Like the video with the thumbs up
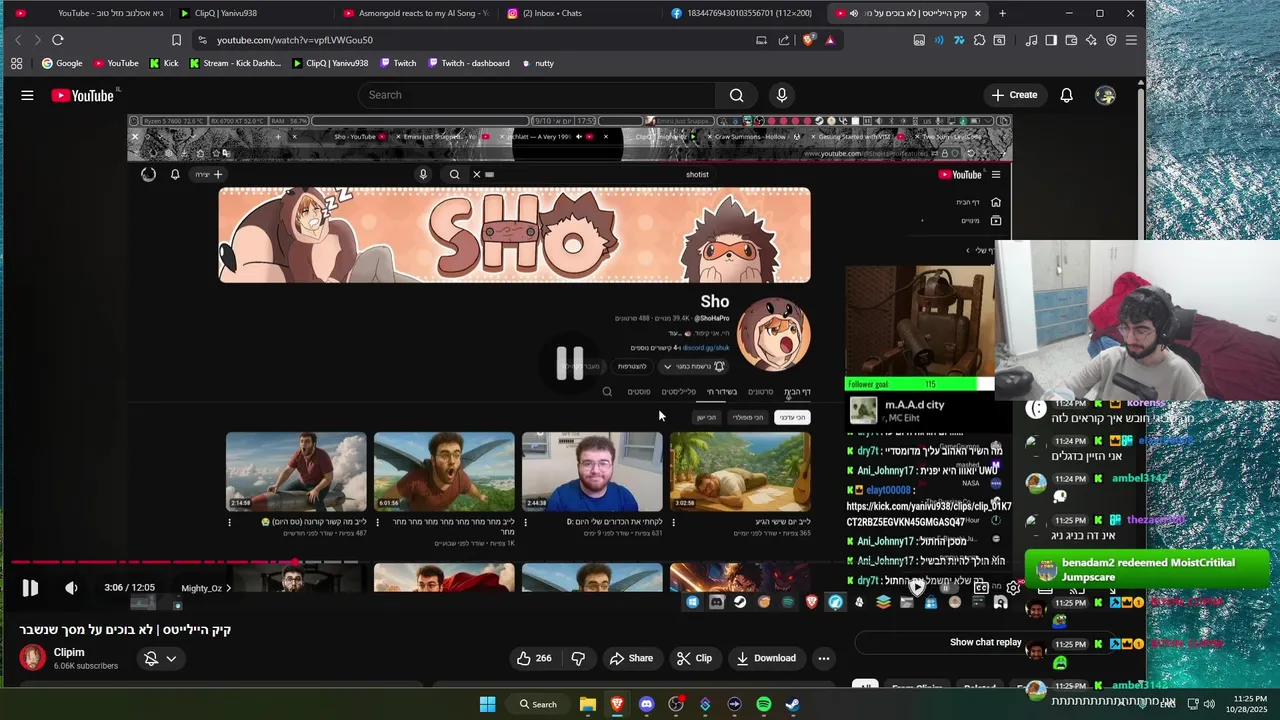The width and height of the screenshot is (1280, 720). pos(534,658)
